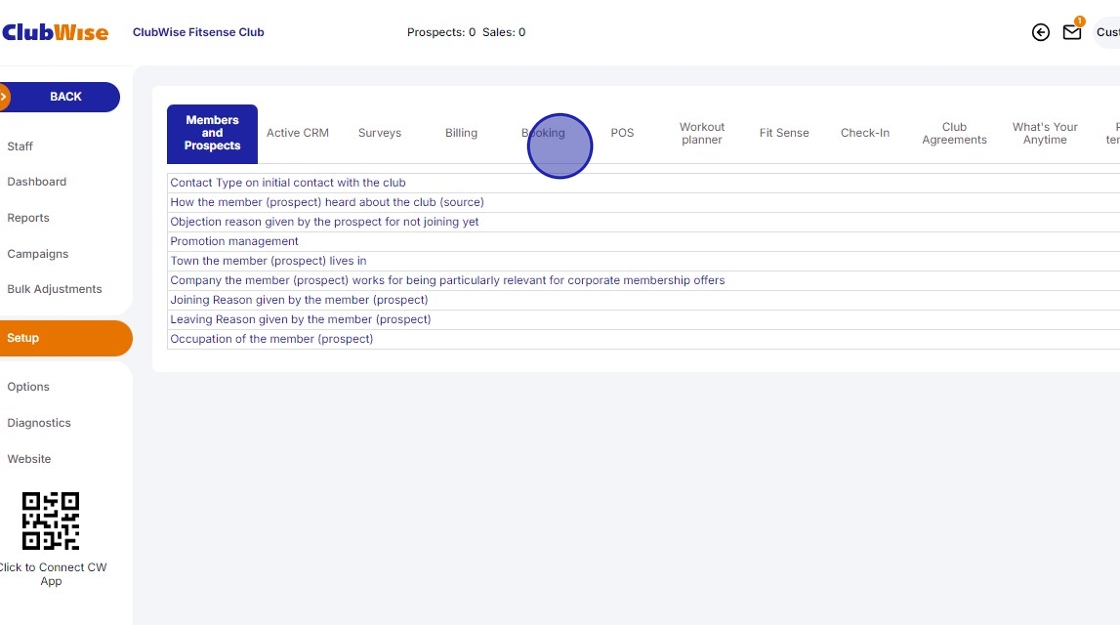Open Objection reason given by prospect row
This screenshot has width=1120, height=625.
pos(644,222)
